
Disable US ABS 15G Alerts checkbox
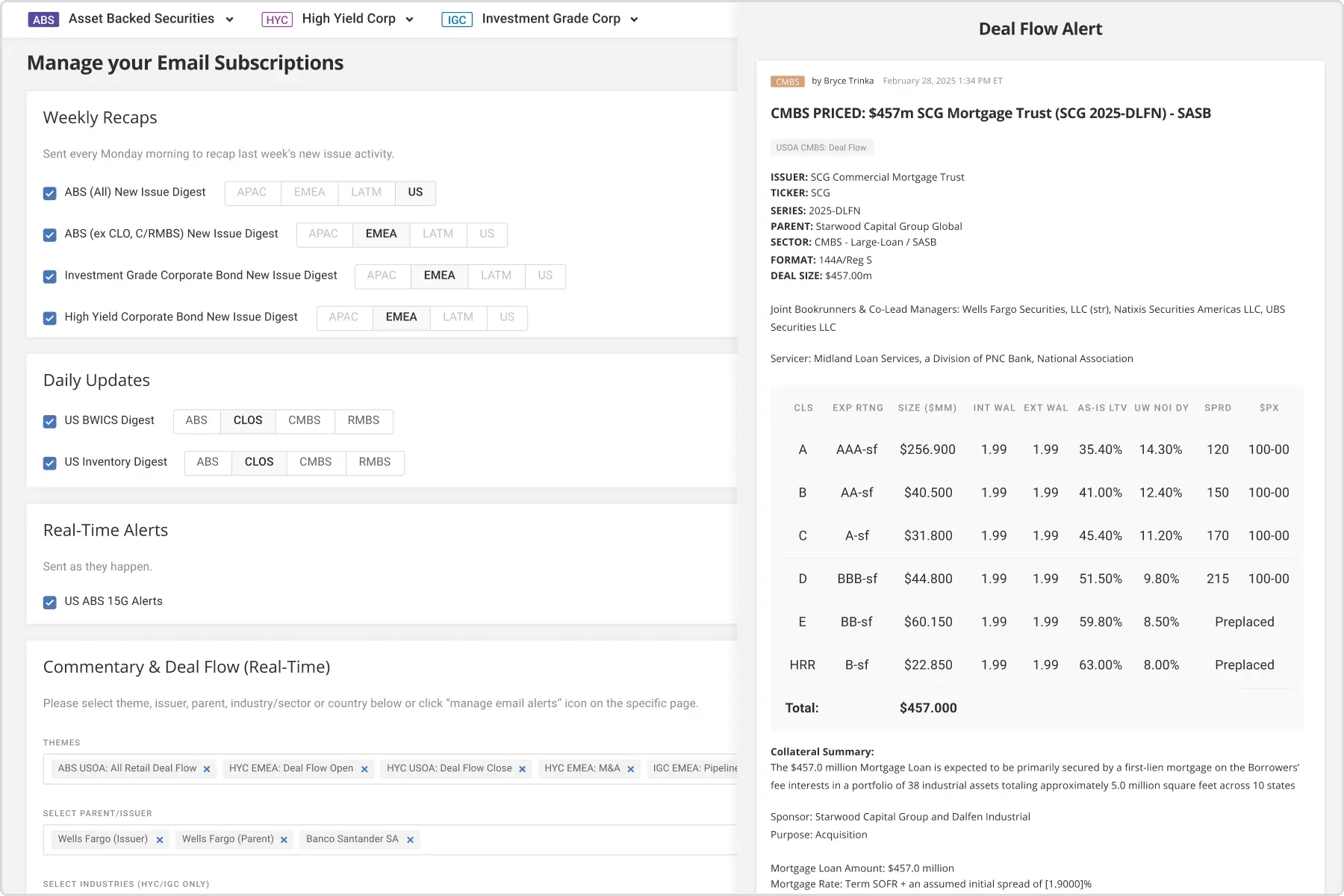(50, 603)
